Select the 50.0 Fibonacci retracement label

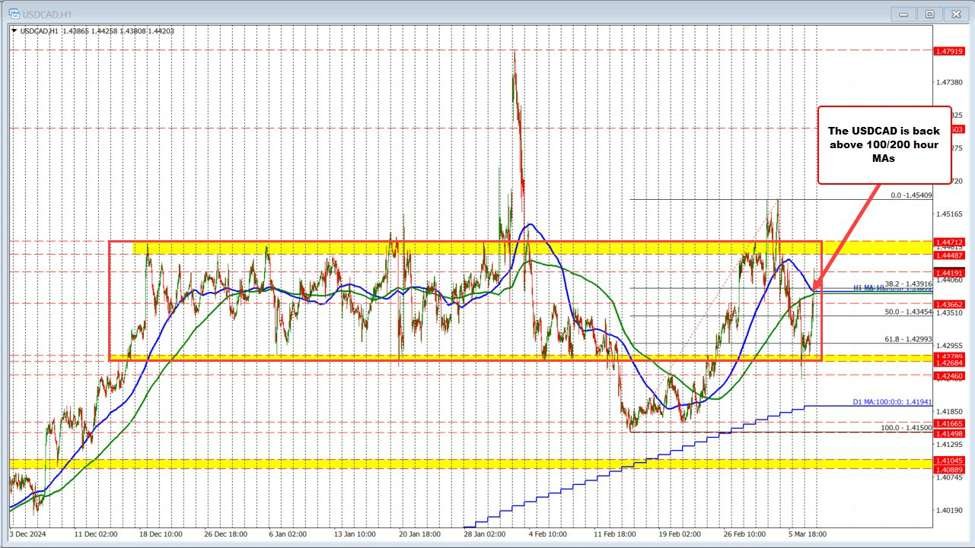click(909, 312)
